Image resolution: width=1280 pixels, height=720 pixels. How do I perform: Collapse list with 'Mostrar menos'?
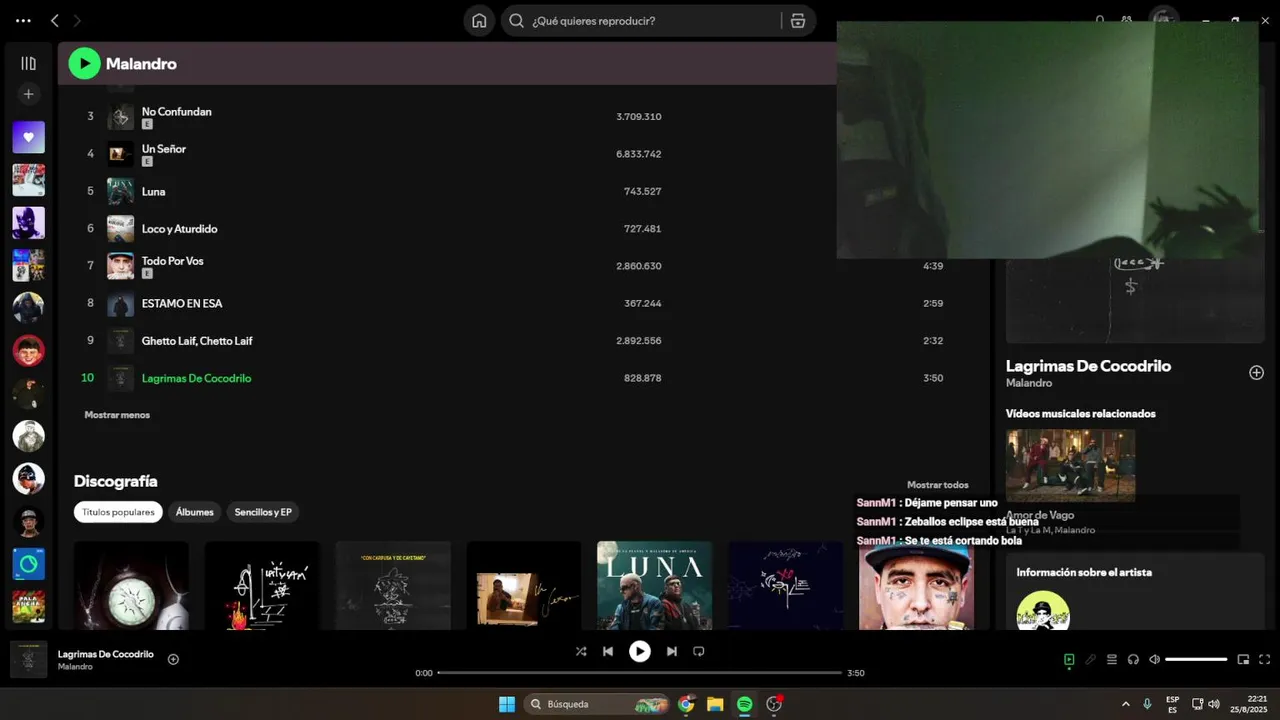pyautogui.click(x=117, y=415)
